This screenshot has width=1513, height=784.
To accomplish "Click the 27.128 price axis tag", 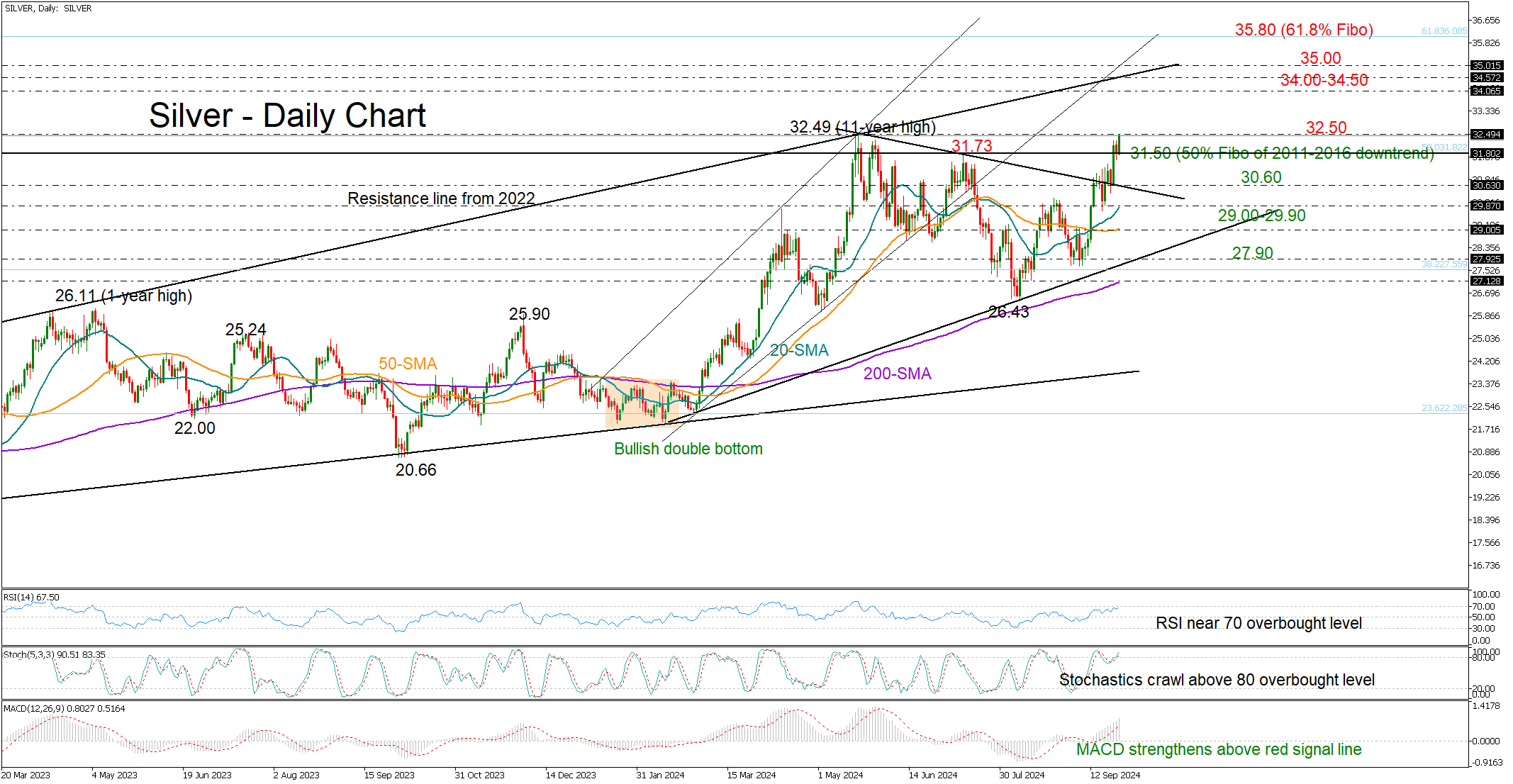I will tap(1487, 281).
